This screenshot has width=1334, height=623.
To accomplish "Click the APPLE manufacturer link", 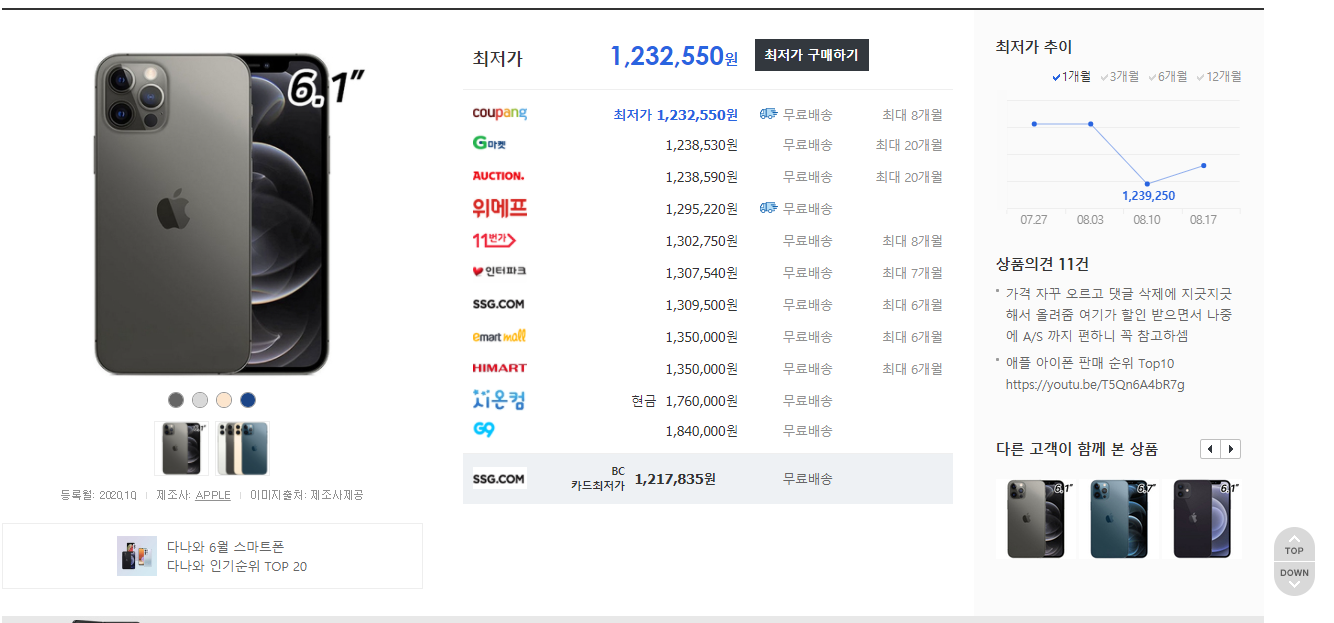I will [x=213, y=495].
